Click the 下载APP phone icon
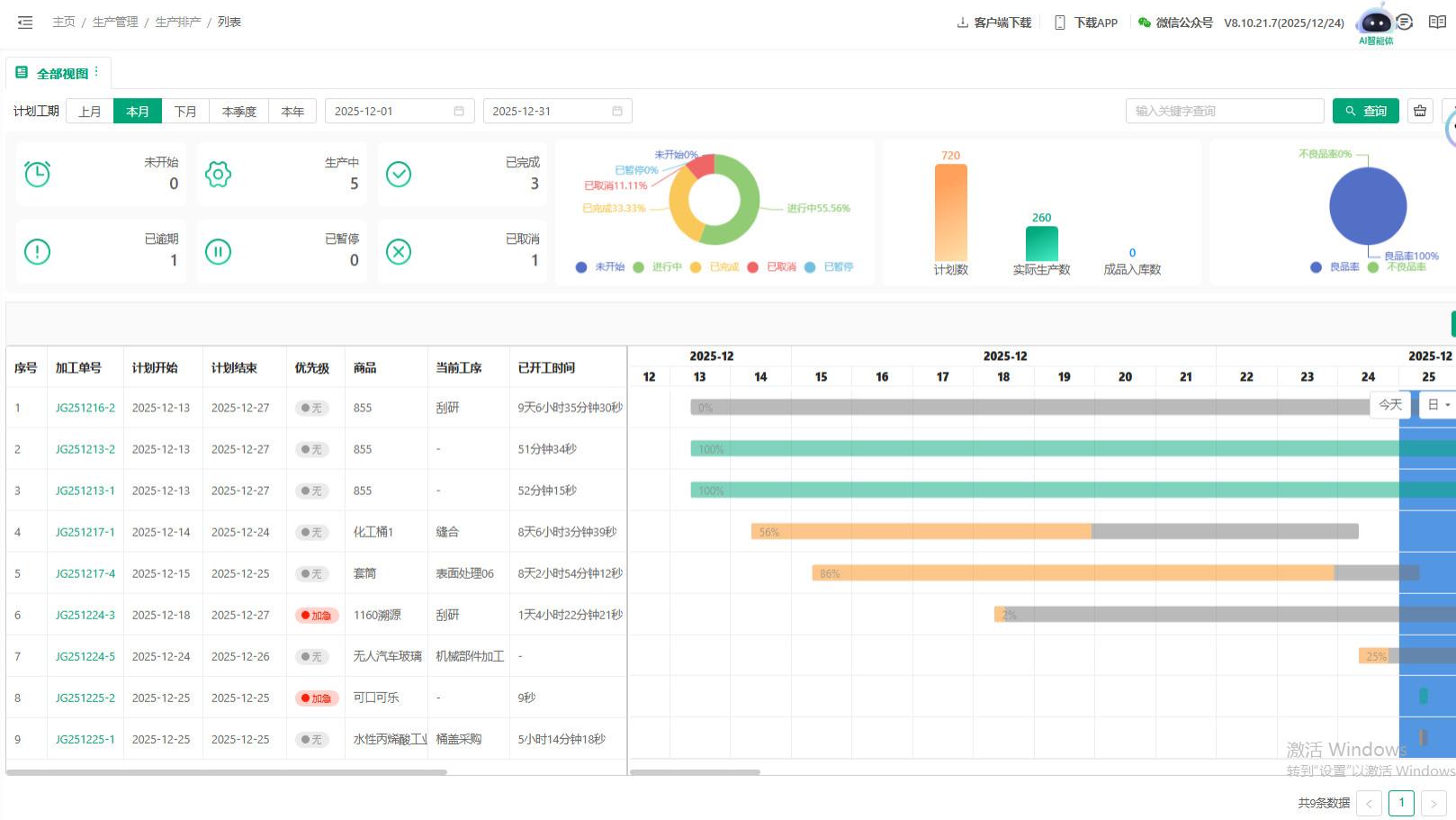The width and height of the screenshot is (1456, 820). tap(1060, 23)
